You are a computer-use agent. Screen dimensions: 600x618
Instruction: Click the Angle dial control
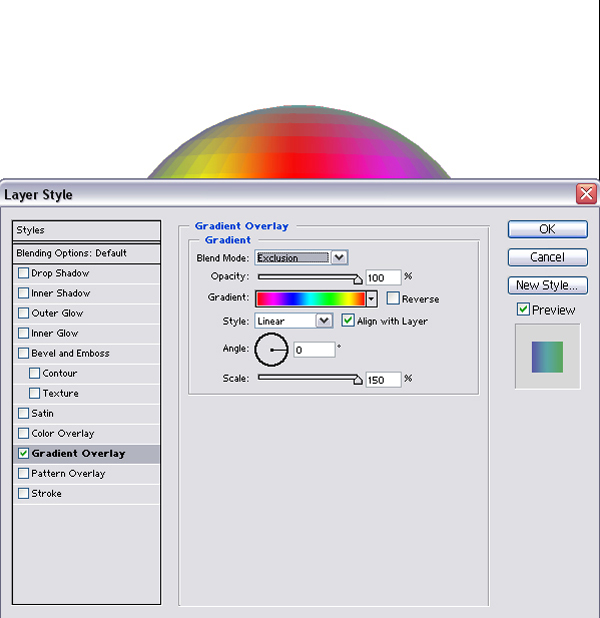point(272,350)
